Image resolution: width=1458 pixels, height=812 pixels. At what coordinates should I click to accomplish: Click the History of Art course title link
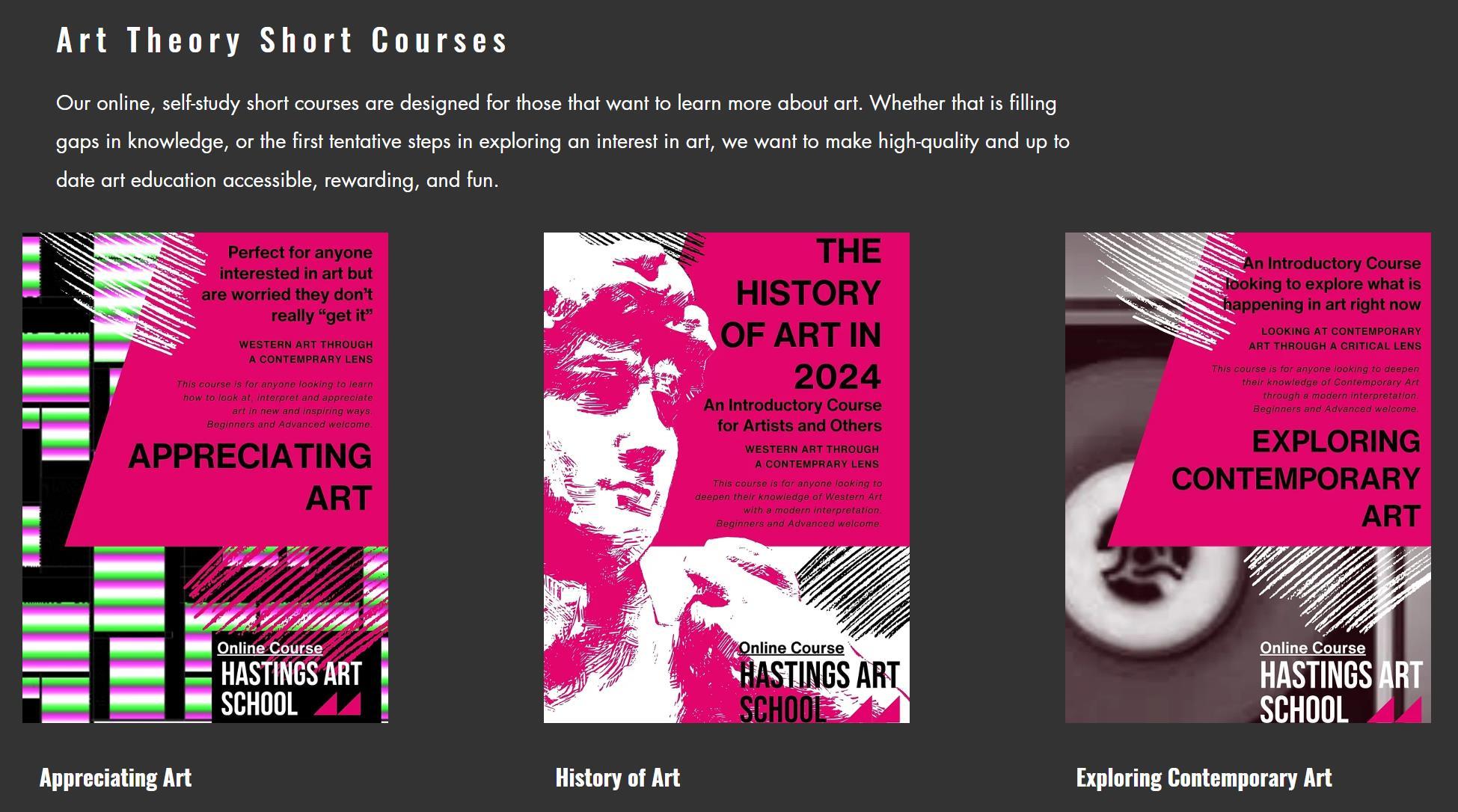[617, 778]
